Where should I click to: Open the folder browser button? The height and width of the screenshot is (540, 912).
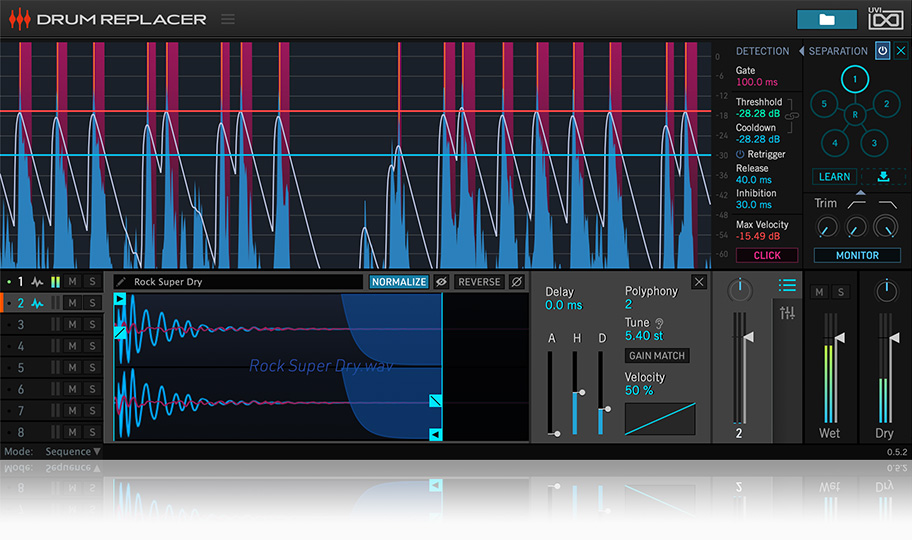tap(826, 20)
